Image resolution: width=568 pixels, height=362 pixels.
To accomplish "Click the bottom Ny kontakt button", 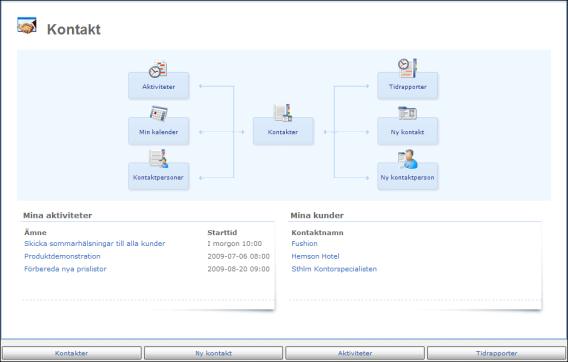I will 213,353.
